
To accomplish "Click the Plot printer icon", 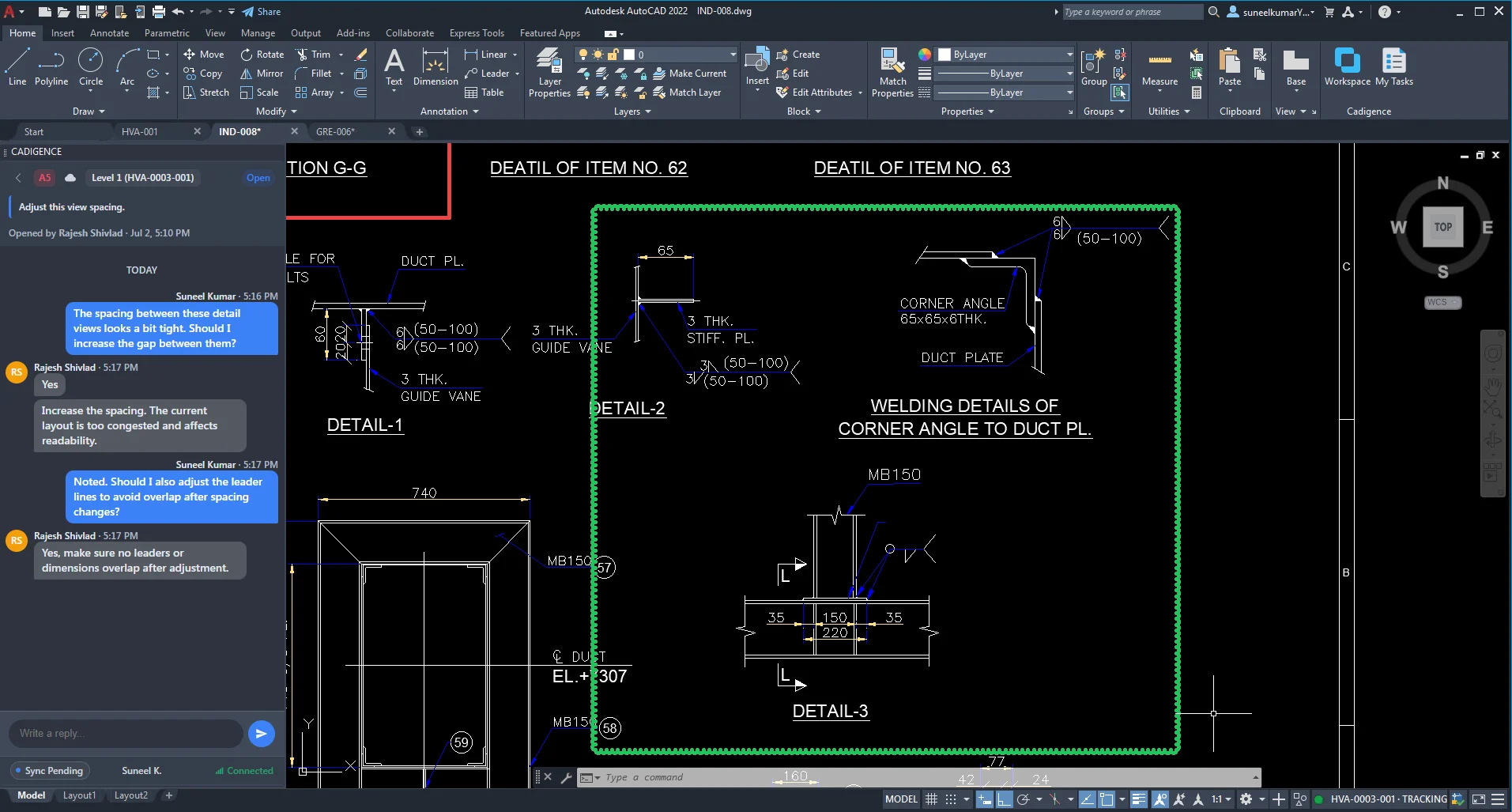I will coord(159,12).
